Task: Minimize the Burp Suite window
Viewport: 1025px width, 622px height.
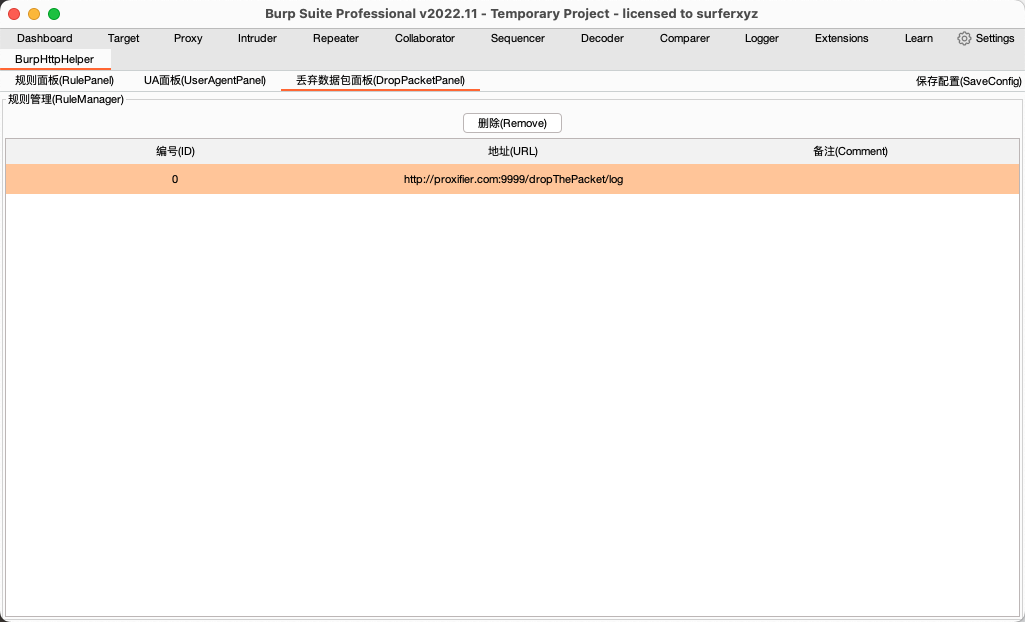Action: click(x=34, y=14)
